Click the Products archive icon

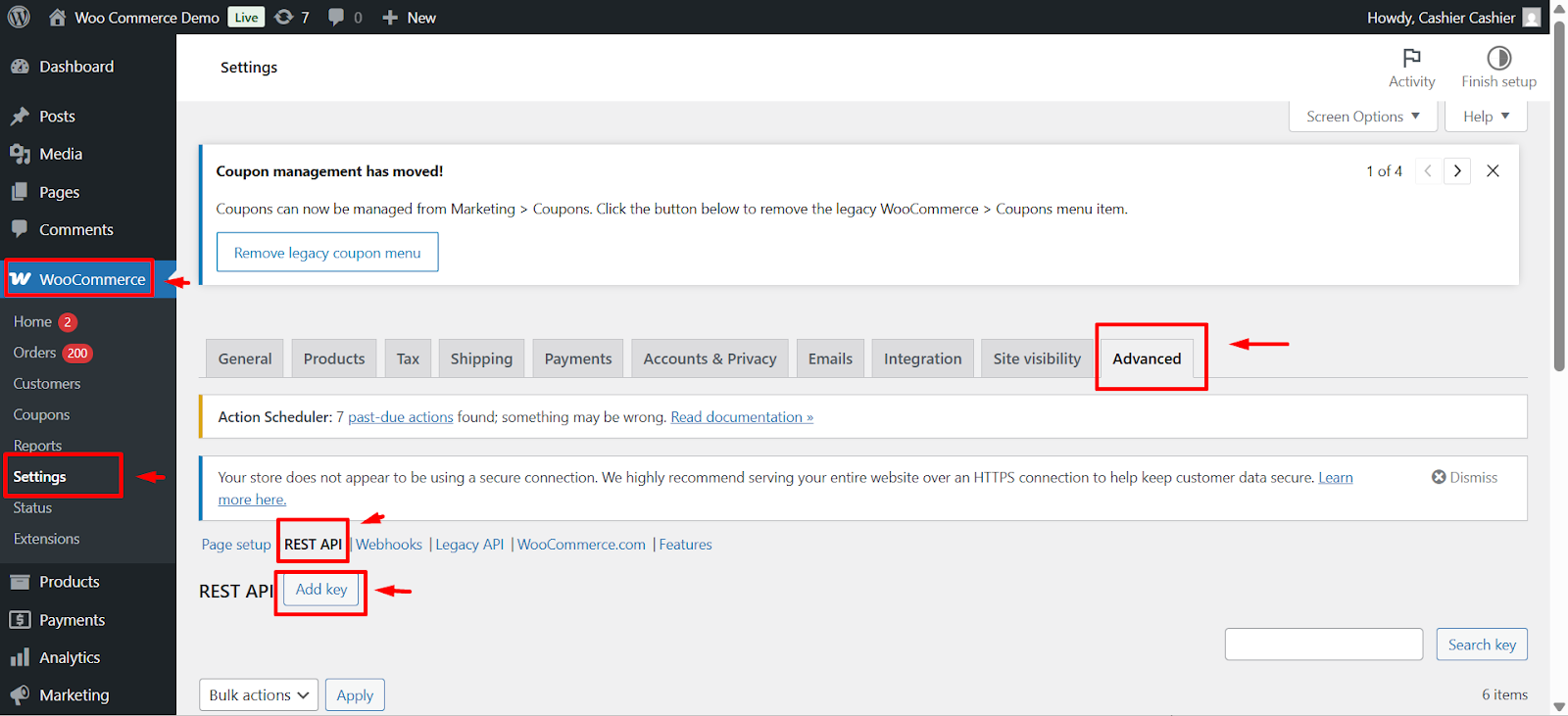pyautogui.click(x=20, y=582)
